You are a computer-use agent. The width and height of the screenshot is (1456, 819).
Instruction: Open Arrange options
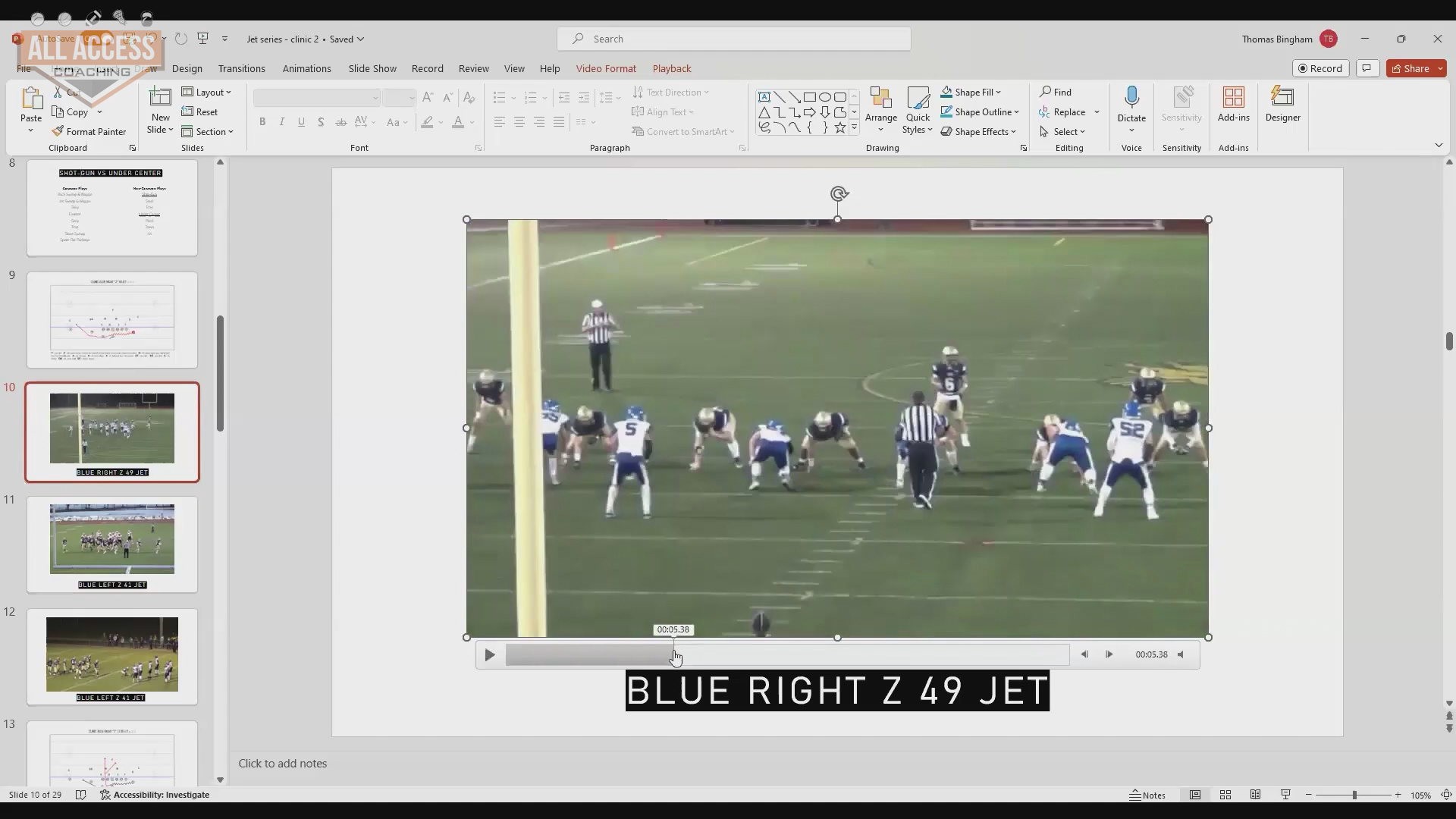880,110
